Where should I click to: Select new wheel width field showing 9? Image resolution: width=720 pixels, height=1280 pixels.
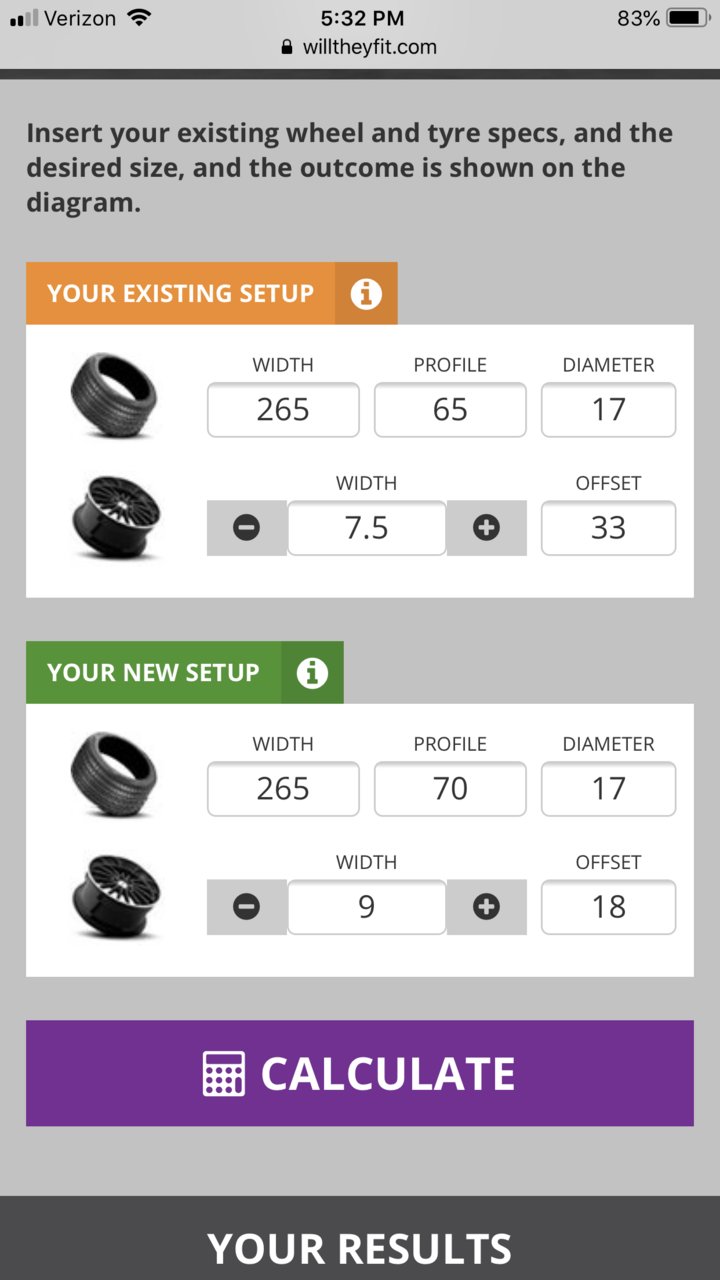pos(367,907)
